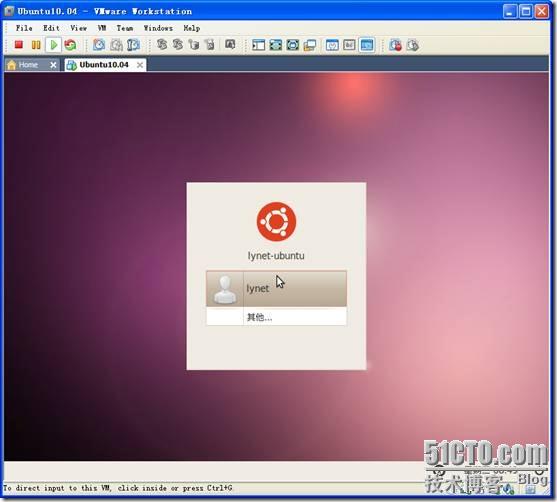Viewport: 557px width, 502px height.
Task: Click the lynet user avatar picture
Action: [225, 290]
